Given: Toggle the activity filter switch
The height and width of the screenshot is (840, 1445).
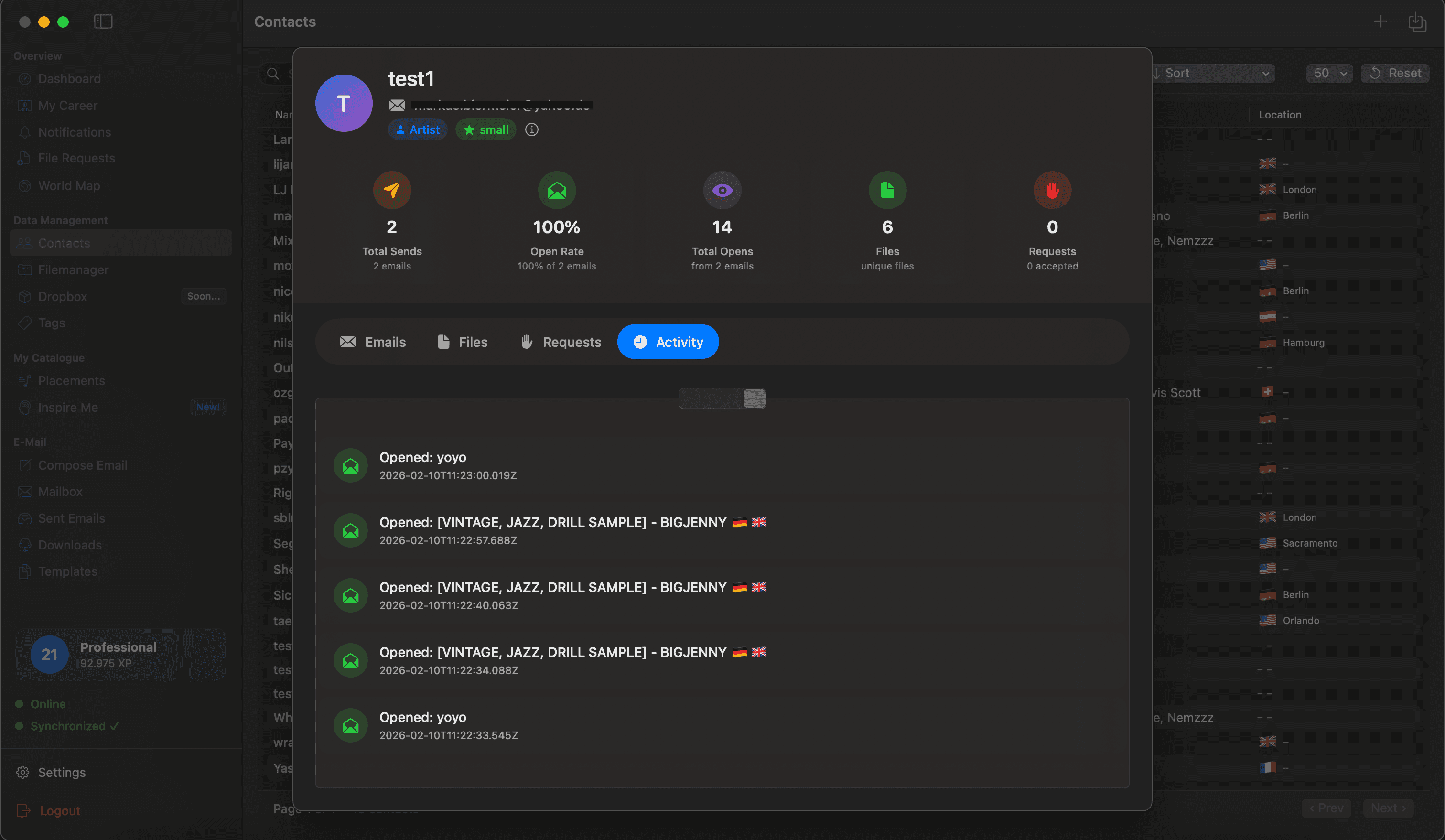Looking at the screenshot, I should pos(722,398).
